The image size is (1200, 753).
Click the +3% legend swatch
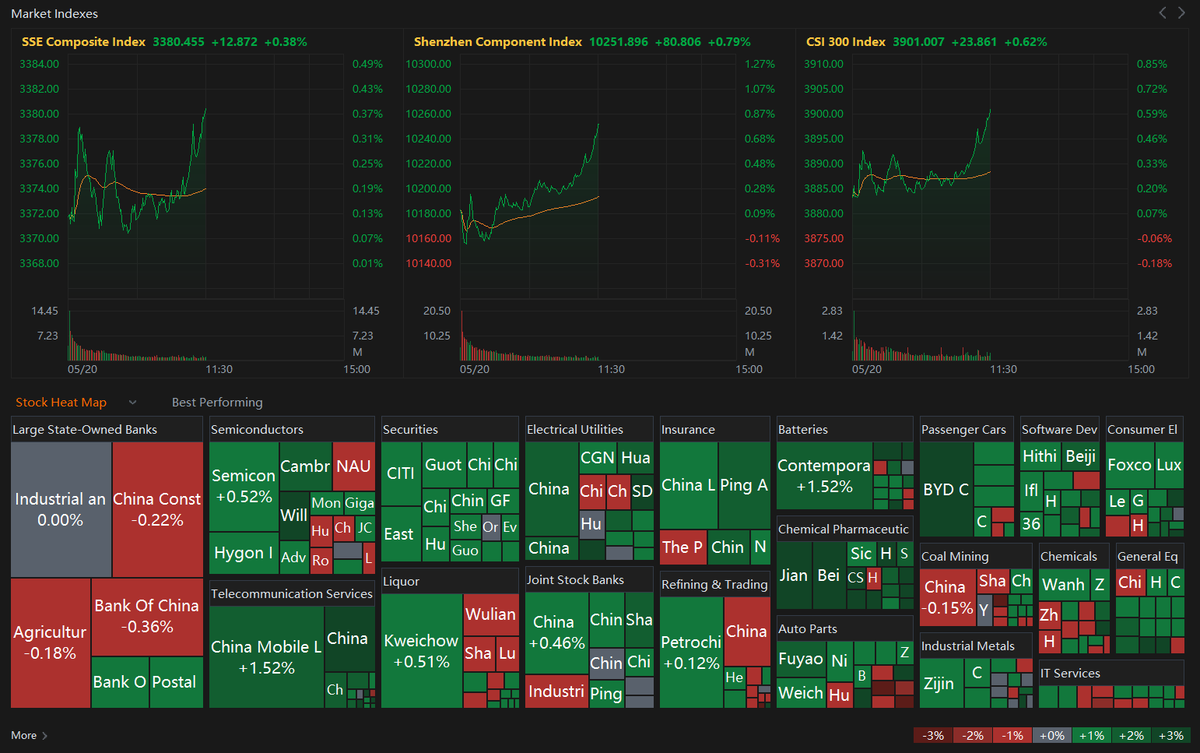coord(1170,735)
